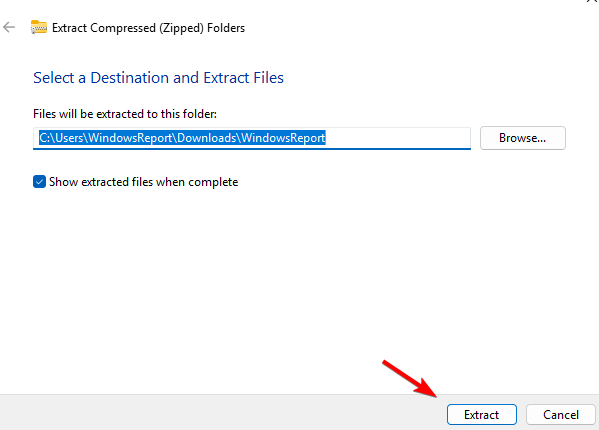Place cursor in empty part of path field

click(x=397, y=138)
